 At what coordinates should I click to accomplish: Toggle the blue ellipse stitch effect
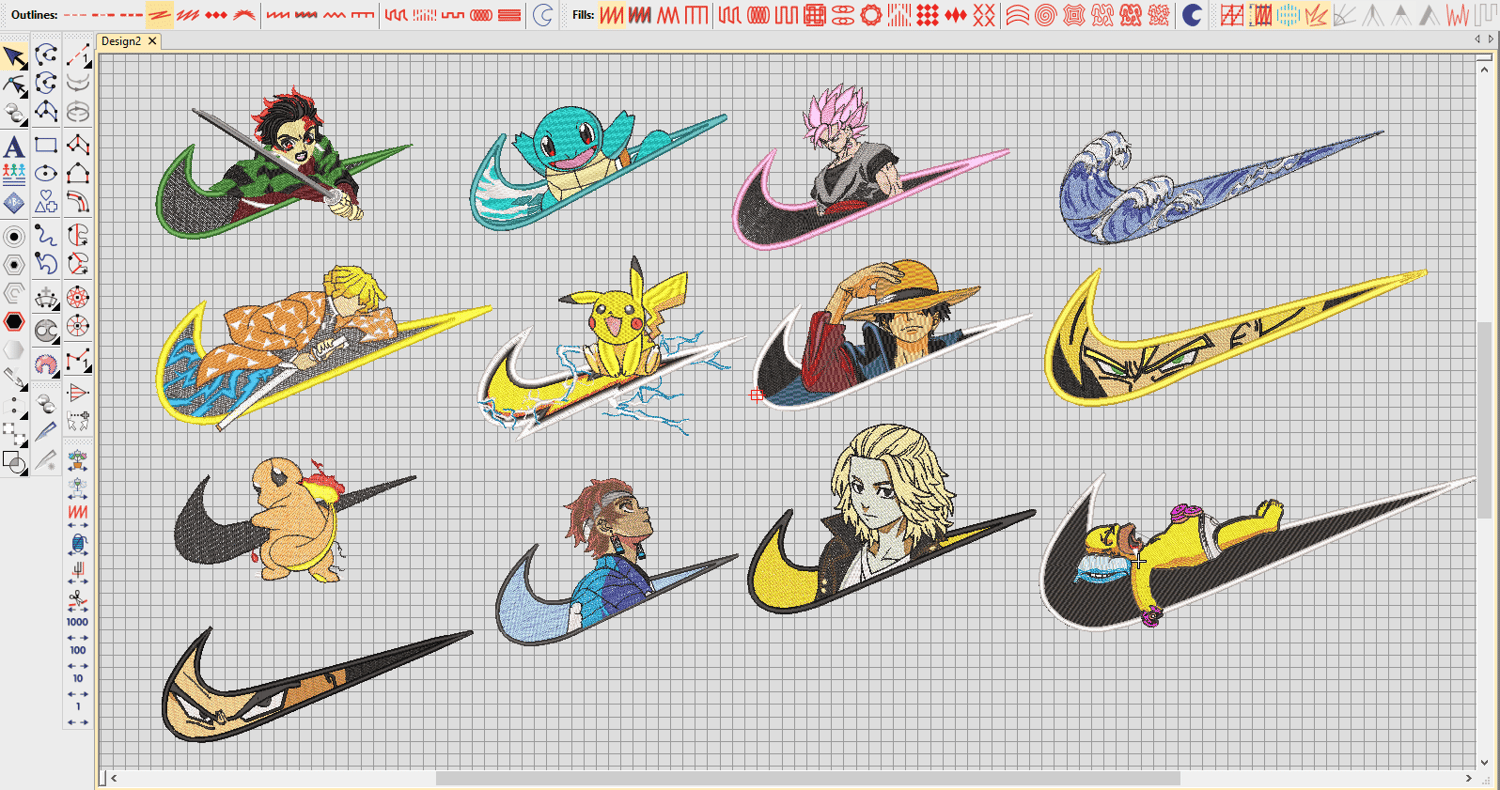pyautogui.click(x=1288, y=15)
